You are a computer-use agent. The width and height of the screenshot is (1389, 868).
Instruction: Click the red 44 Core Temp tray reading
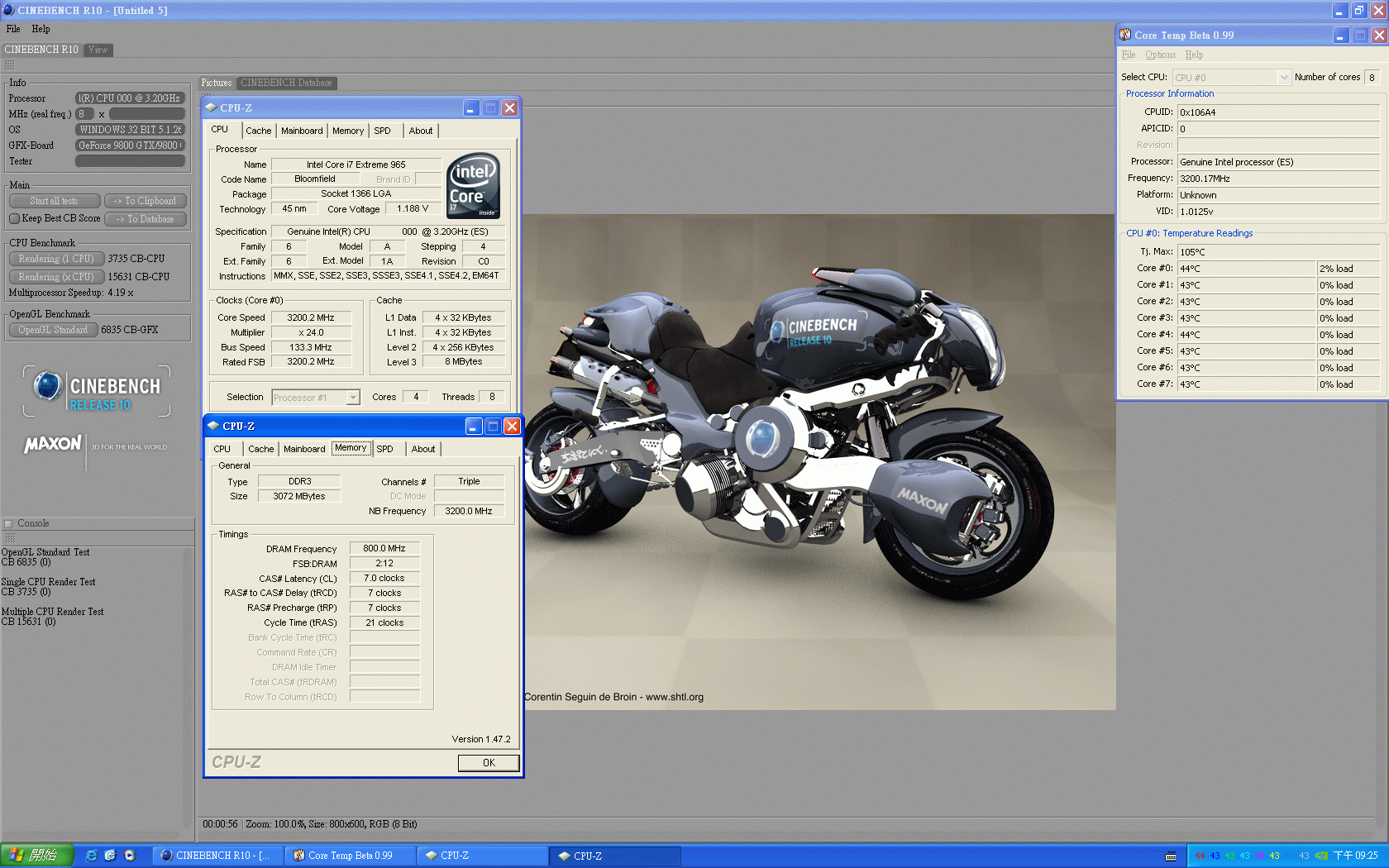1200,856
